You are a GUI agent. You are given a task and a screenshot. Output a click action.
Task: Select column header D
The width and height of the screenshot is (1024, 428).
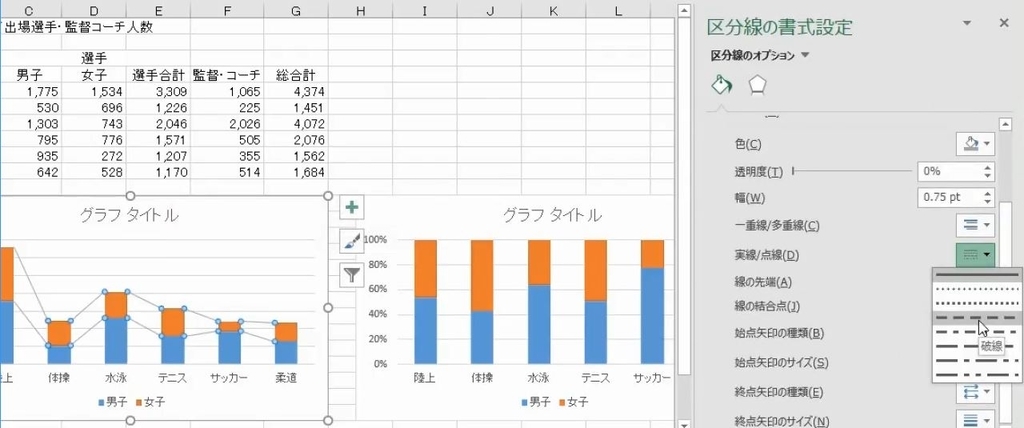click(x=94, y=10)
